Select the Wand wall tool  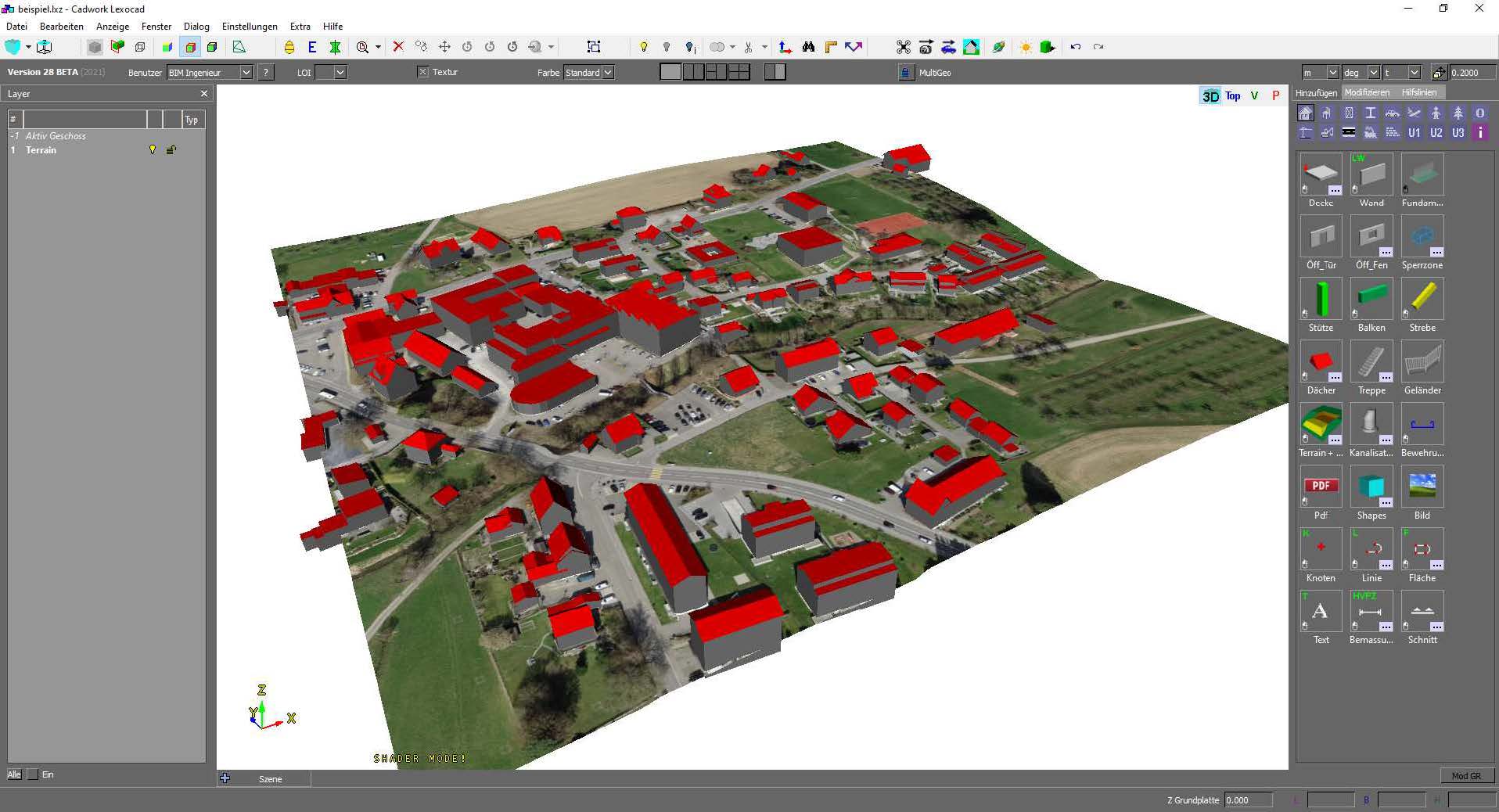coord(1371,174)
